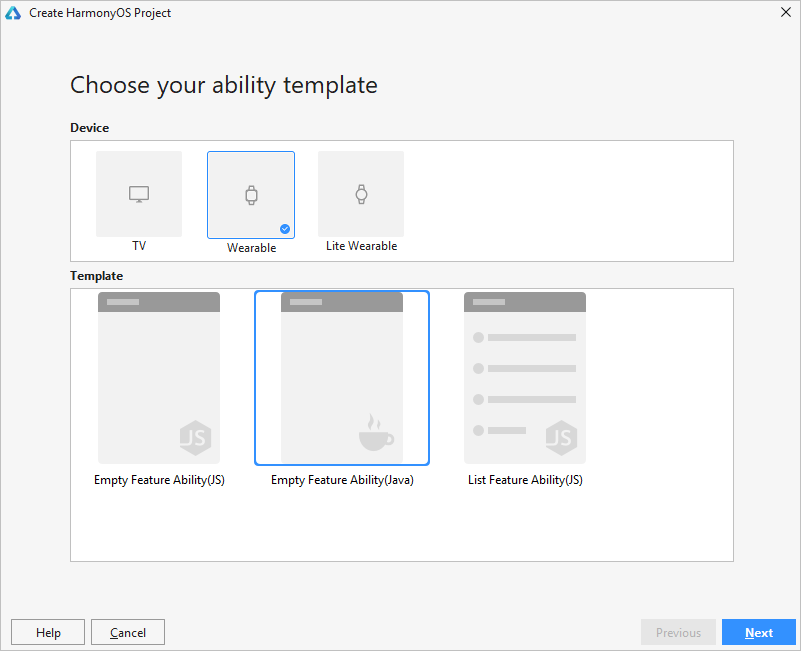Click the Wearable text label

pos(251,248)
